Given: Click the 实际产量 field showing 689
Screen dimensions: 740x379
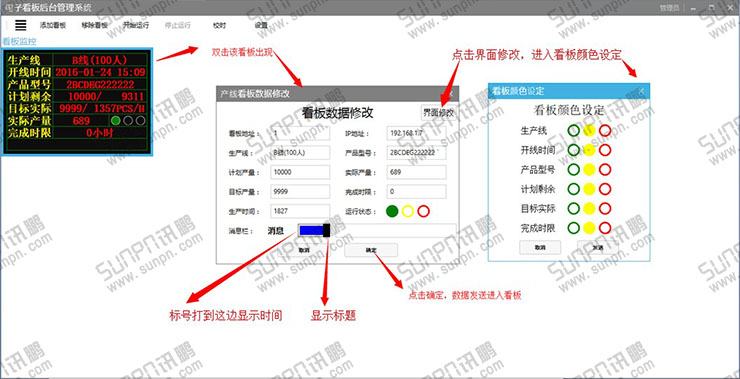Looking at the screenshot, I should tap(416, 172).
